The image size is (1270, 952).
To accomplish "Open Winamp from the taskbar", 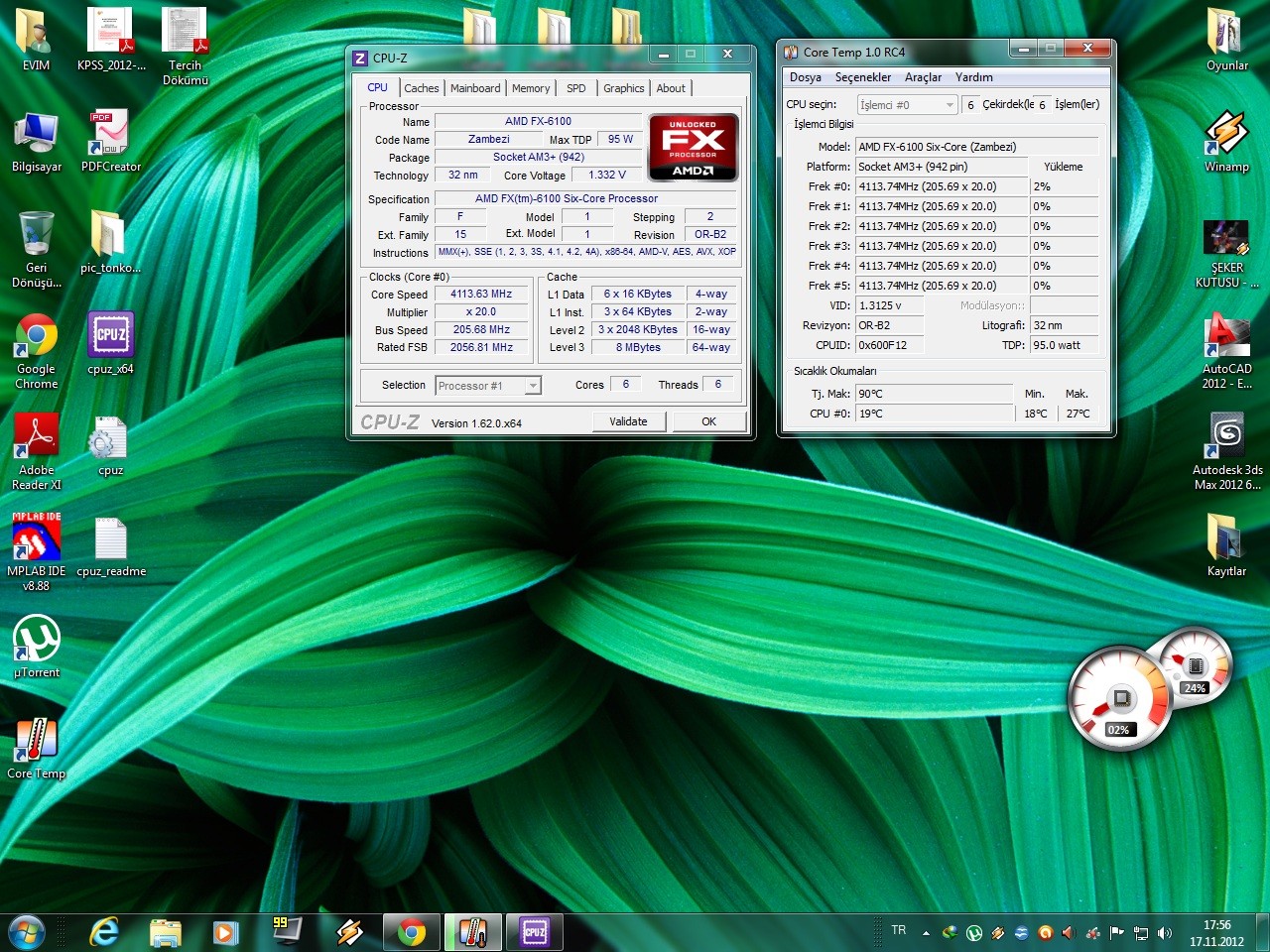I will tap(349, 932).
